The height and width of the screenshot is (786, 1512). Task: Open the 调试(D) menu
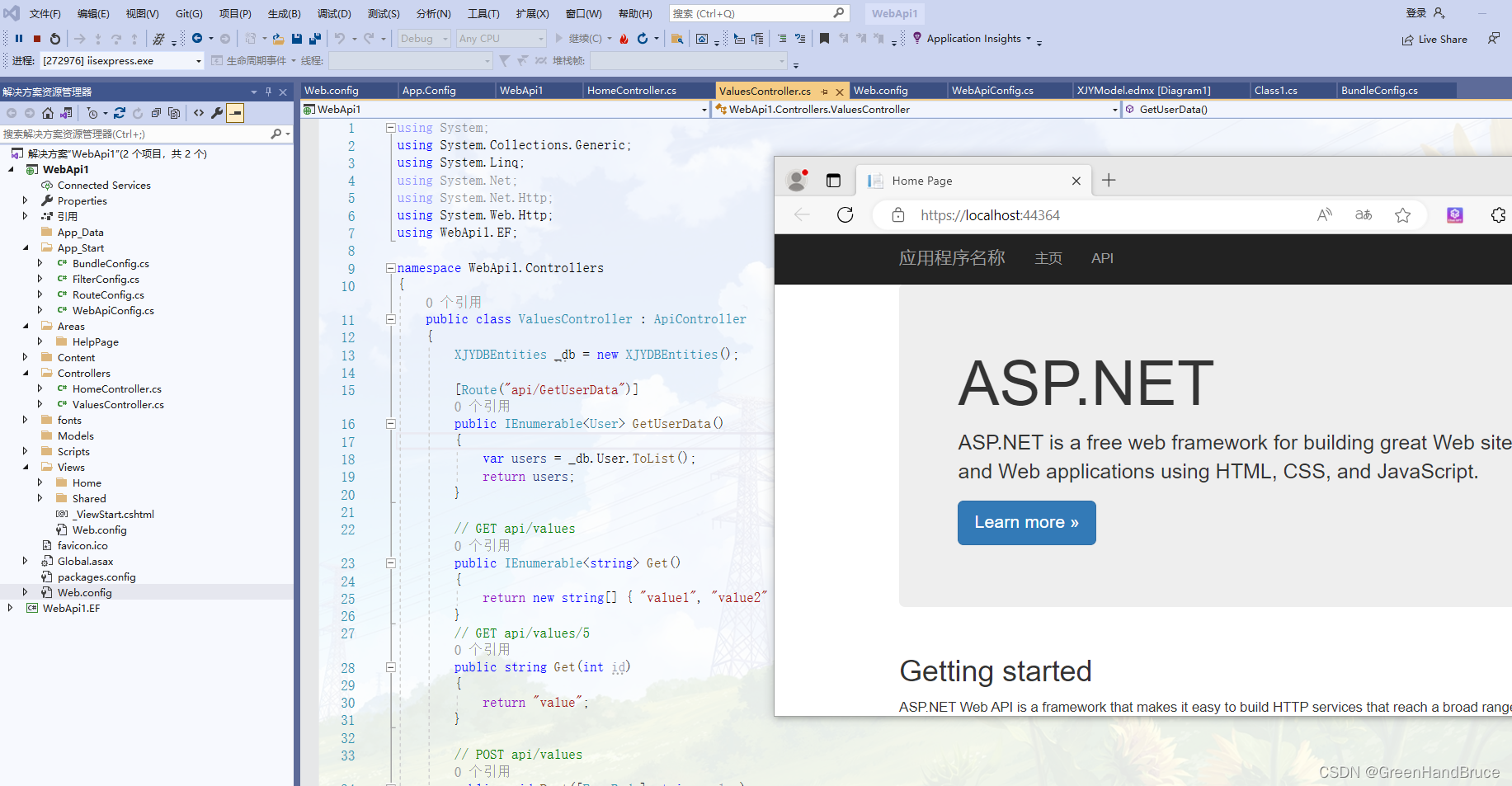click(334, 14)
